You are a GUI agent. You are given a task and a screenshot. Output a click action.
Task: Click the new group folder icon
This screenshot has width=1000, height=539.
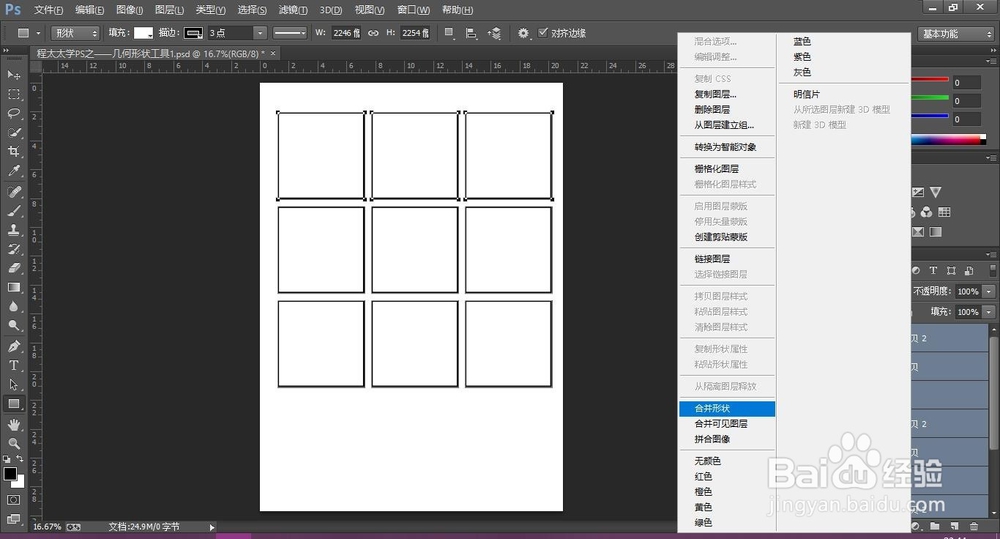click(x=934, y=526)
